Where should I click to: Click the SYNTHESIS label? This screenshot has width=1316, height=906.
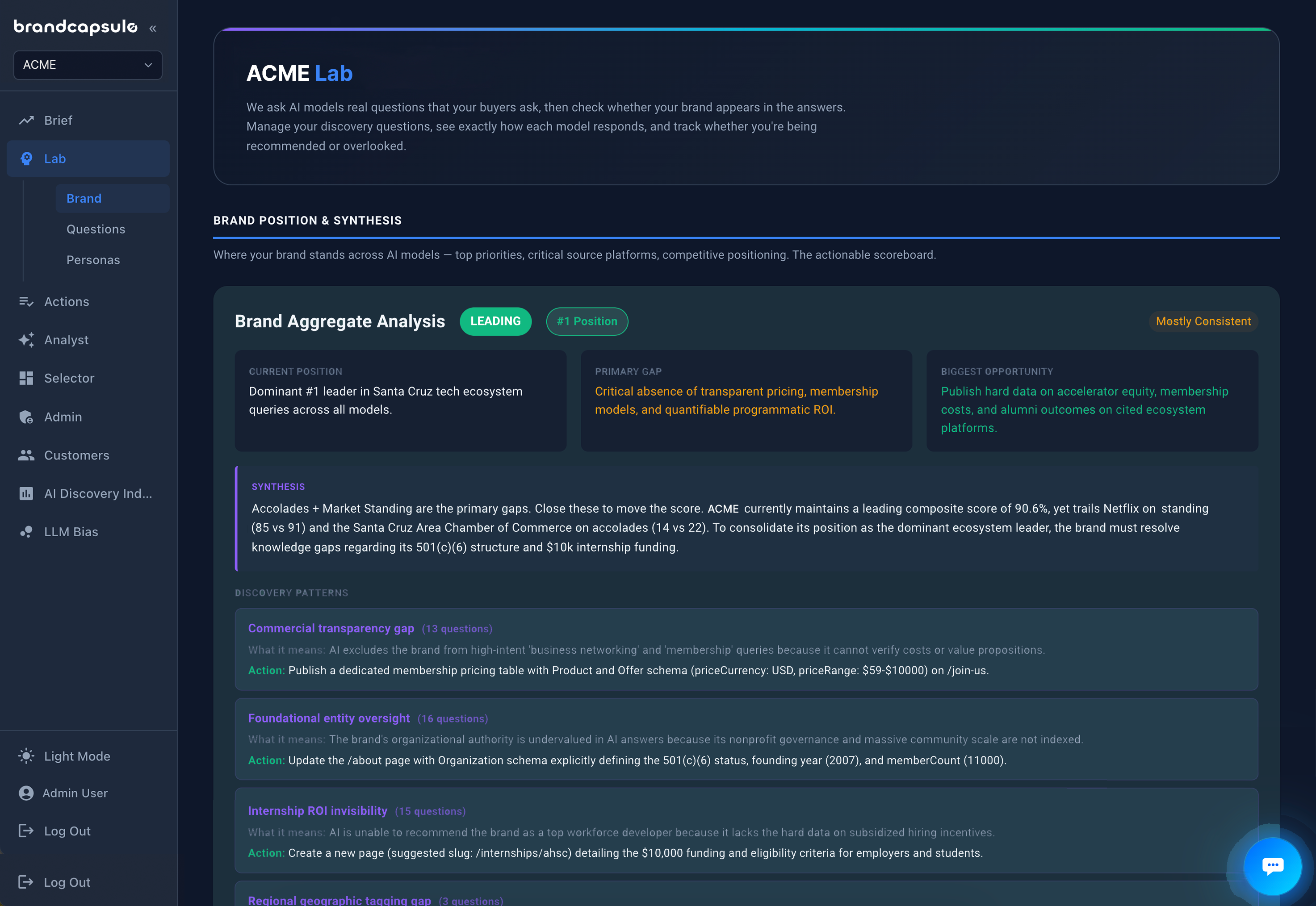[x=278, y=487]
